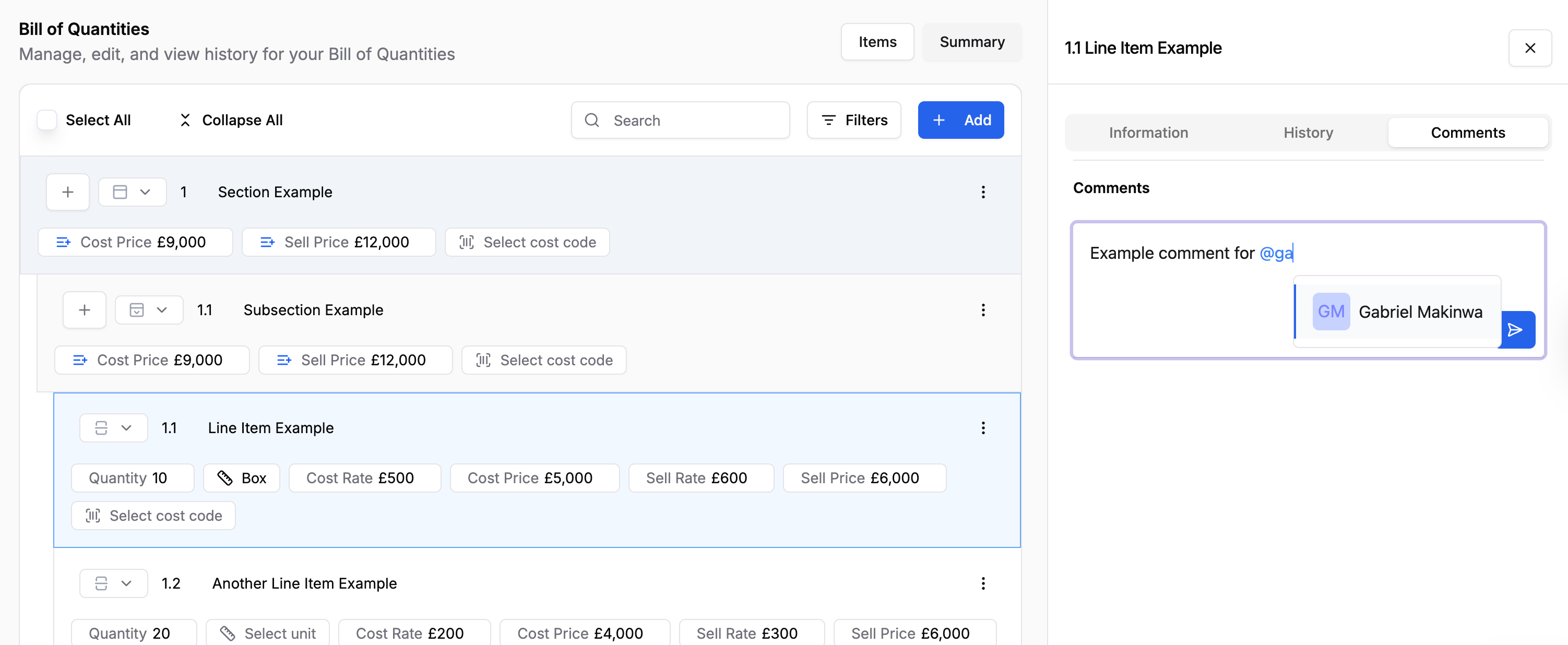This screenshot has width=1568, height=645.
Task: Open type dropdown for Section Example
Action: (133, 192)
